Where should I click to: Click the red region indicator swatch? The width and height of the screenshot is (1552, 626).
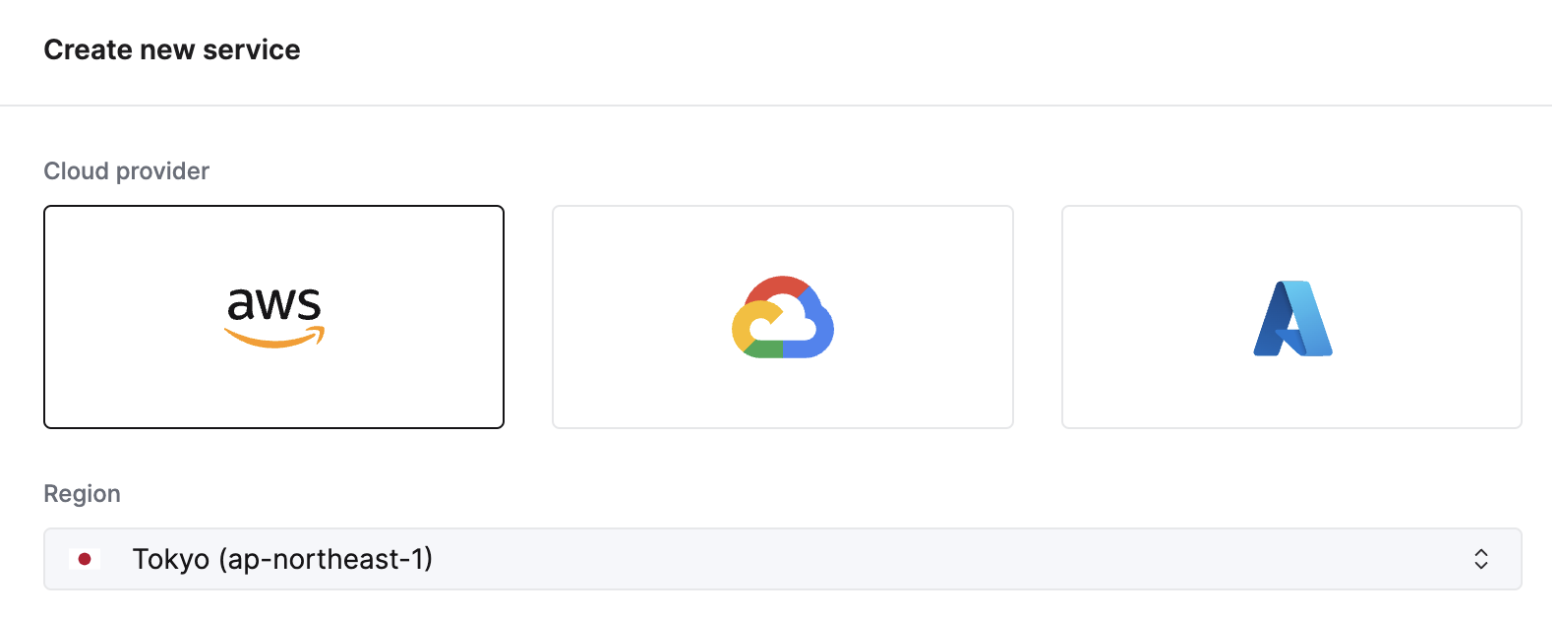click(x=86, y=559)
